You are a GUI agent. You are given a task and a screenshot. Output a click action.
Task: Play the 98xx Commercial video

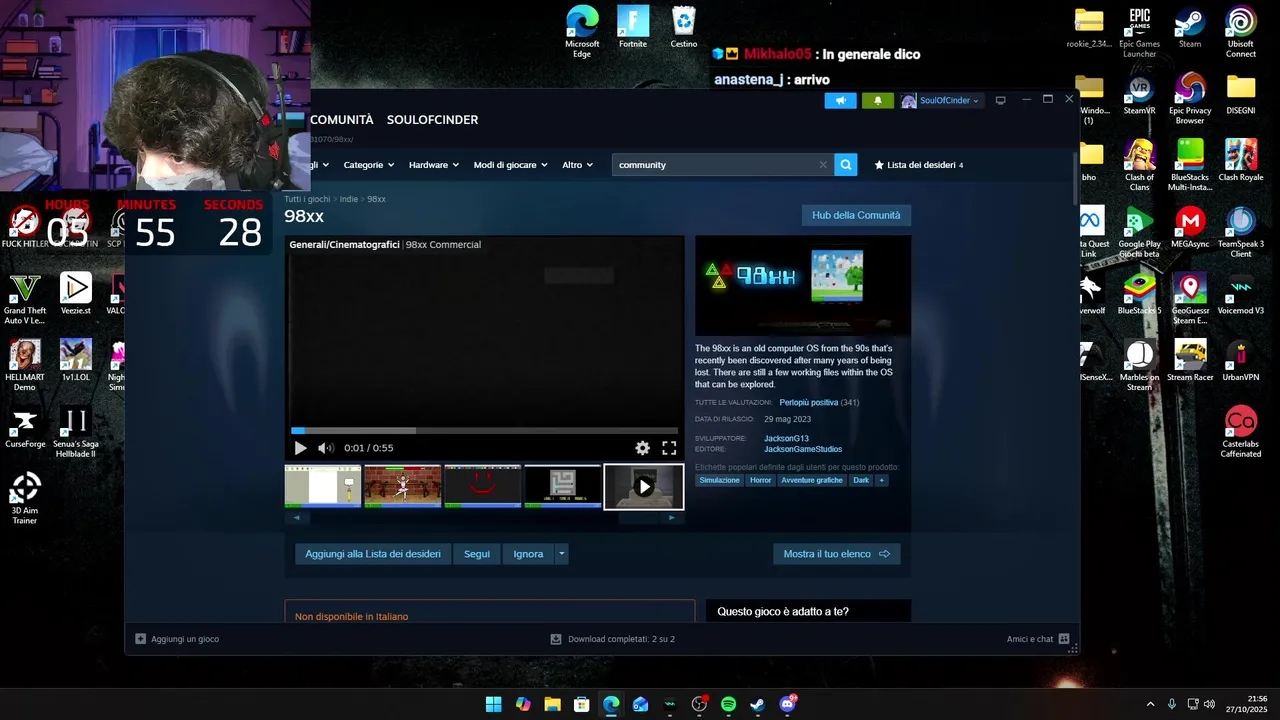300,448
